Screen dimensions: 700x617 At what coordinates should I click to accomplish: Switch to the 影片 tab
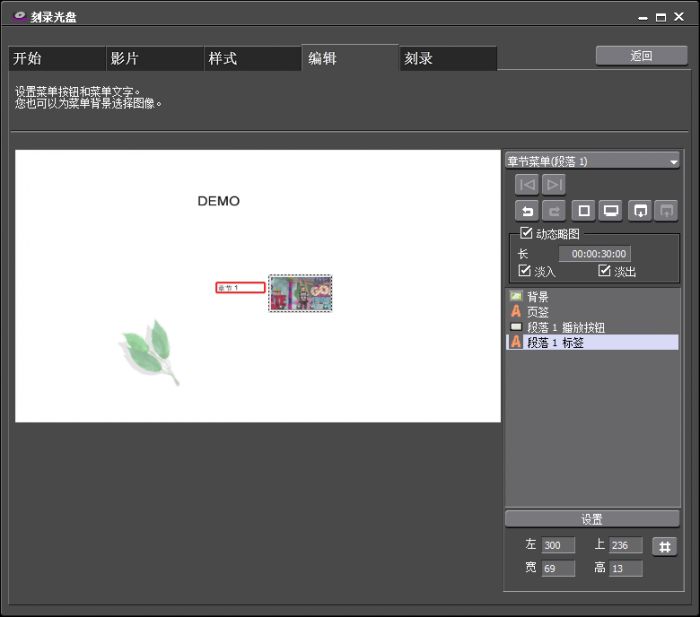154,59
